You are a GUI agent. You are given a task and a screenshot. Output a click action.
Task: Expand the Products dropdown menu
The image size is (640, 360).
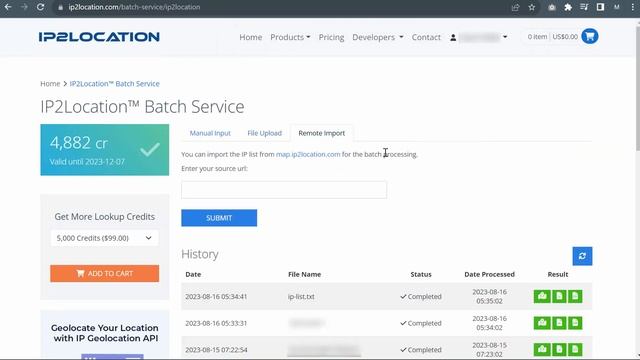pos(290,37)
